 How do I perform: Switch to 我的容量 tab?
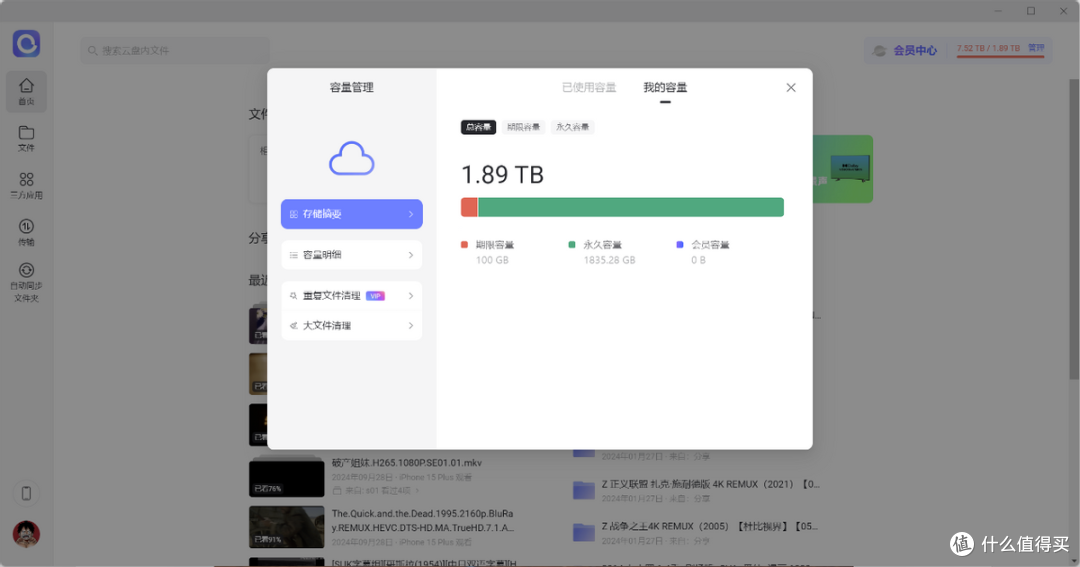665,87
